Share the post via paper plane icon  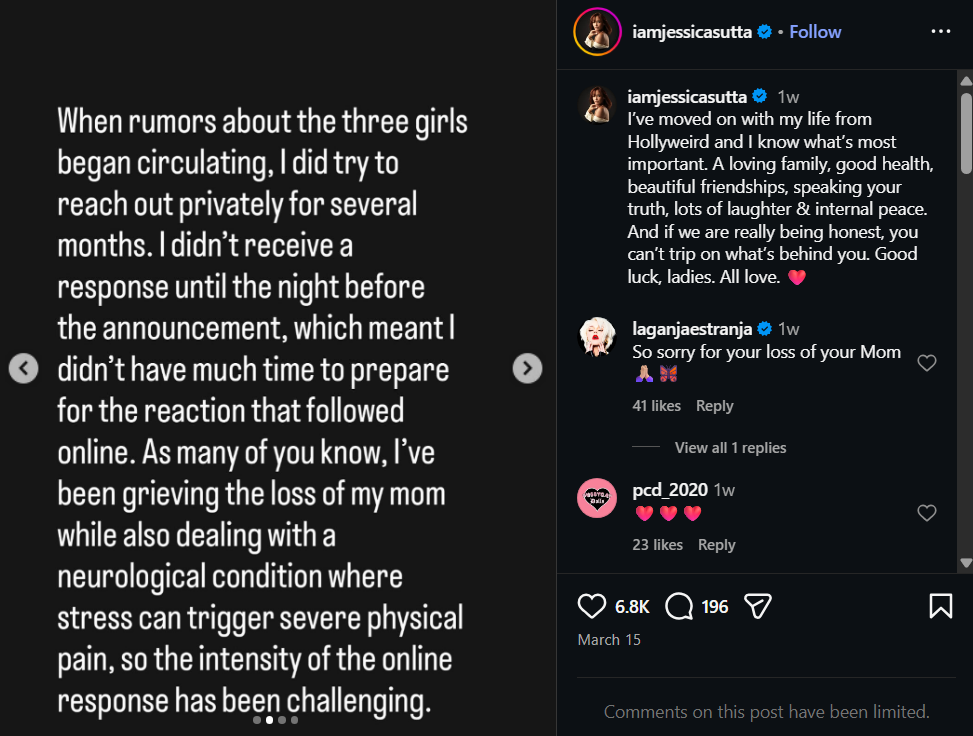(x=758, y=606)
